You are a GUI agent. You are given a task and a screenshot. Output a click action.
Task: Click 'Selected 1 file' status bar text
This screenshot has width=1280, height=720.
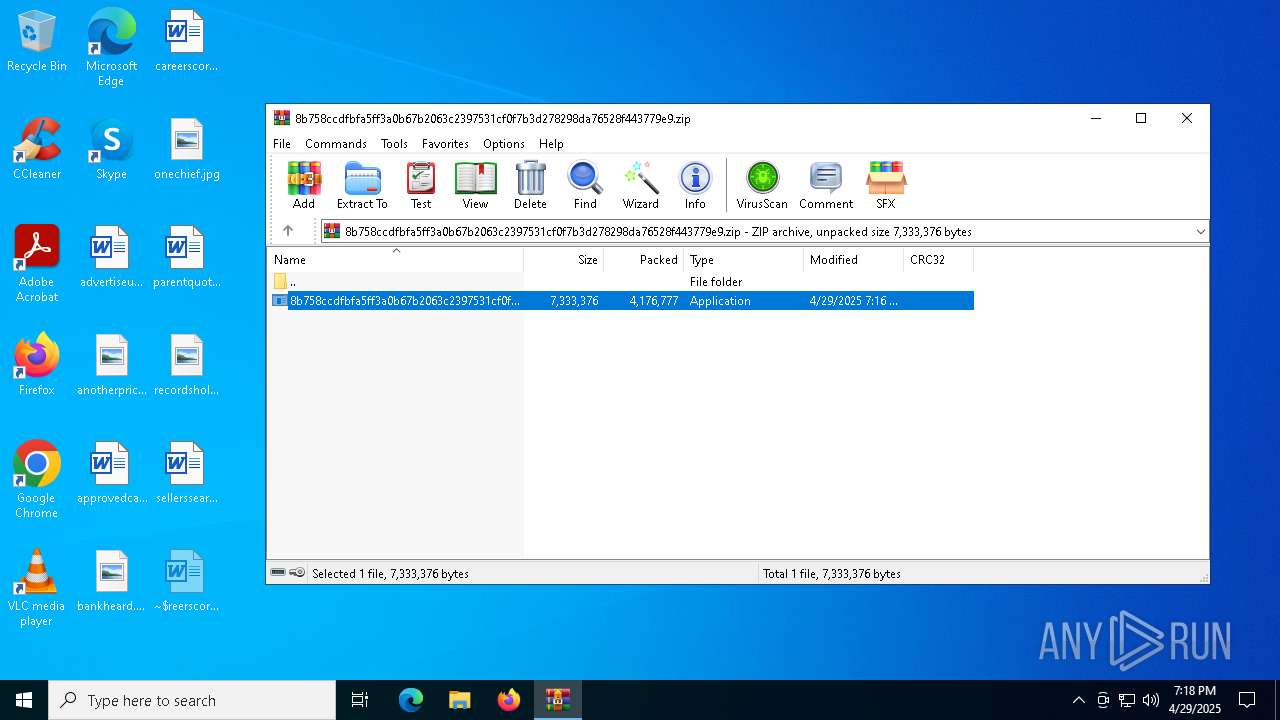click(390, 574)
